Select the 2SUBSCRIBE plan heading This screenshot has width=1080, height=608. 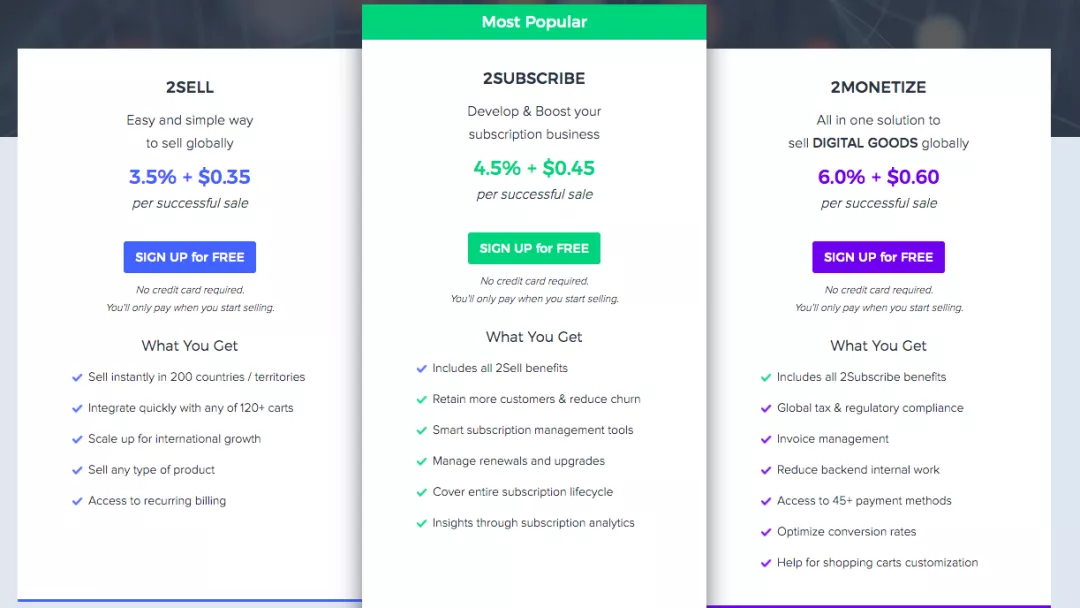(534, 78)
